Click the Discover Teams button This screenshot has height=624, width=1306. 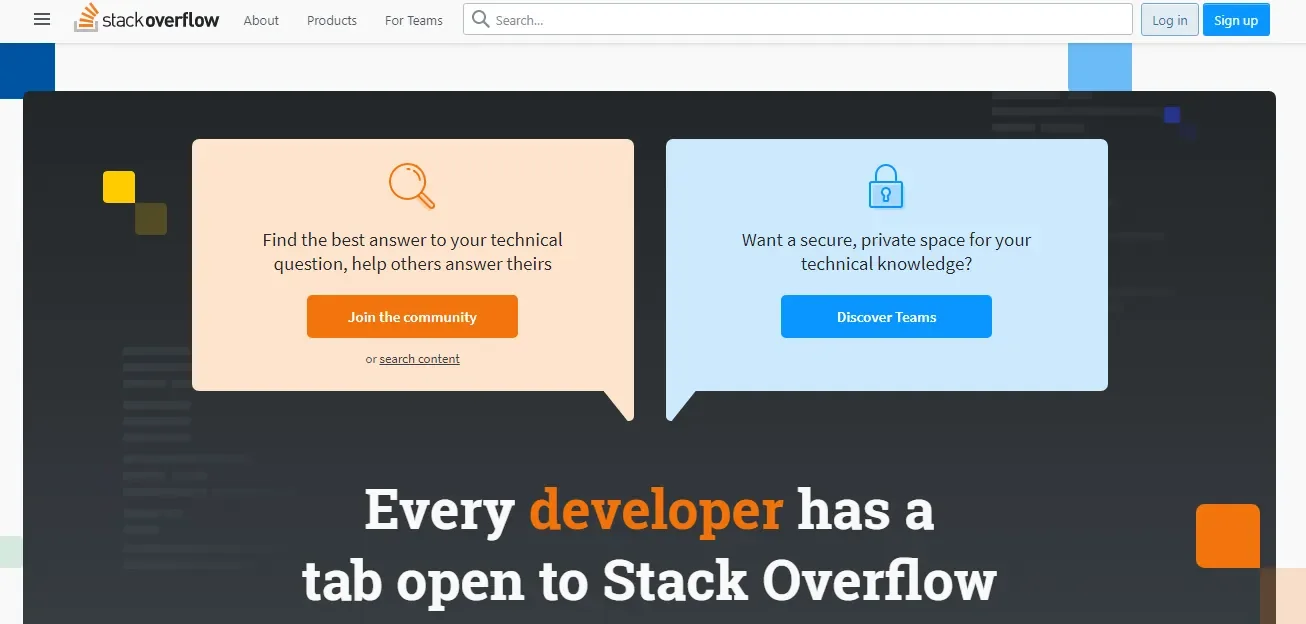(886, 317)
